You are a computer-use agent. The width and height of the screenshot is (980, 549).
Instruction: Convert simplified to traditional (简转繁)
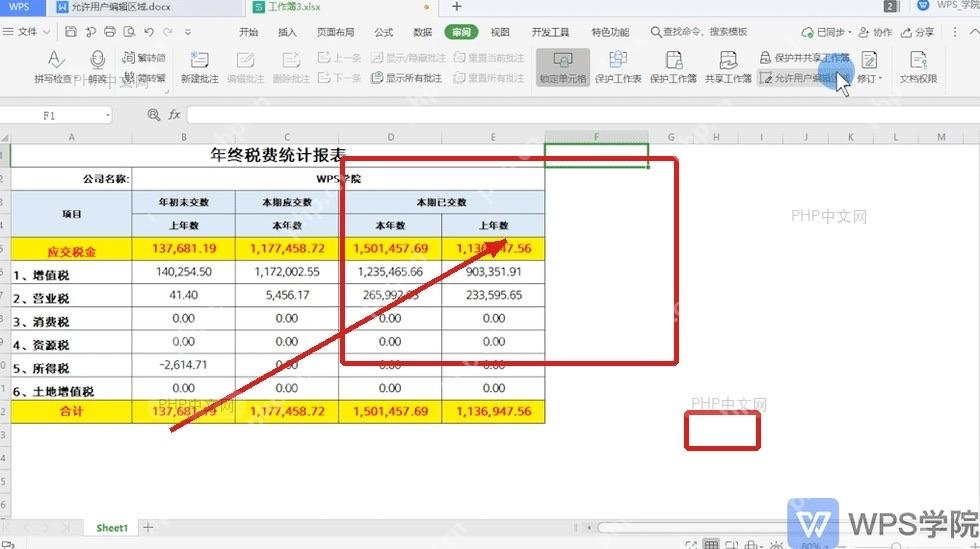[144, 78]
